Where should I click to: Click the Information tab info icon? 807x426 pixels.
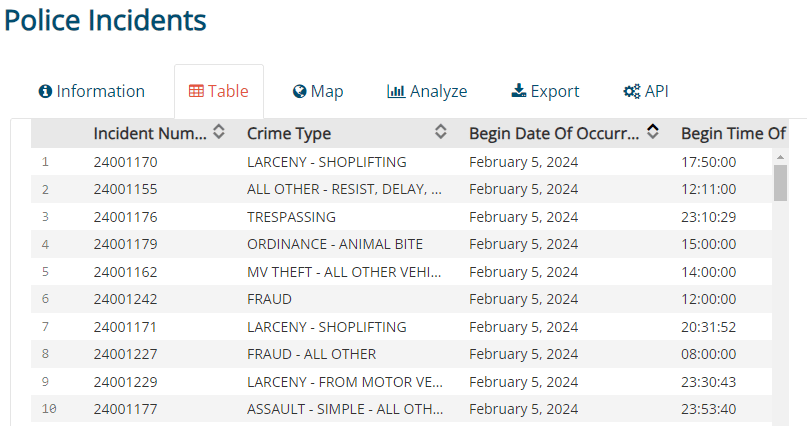pos(45,92)
